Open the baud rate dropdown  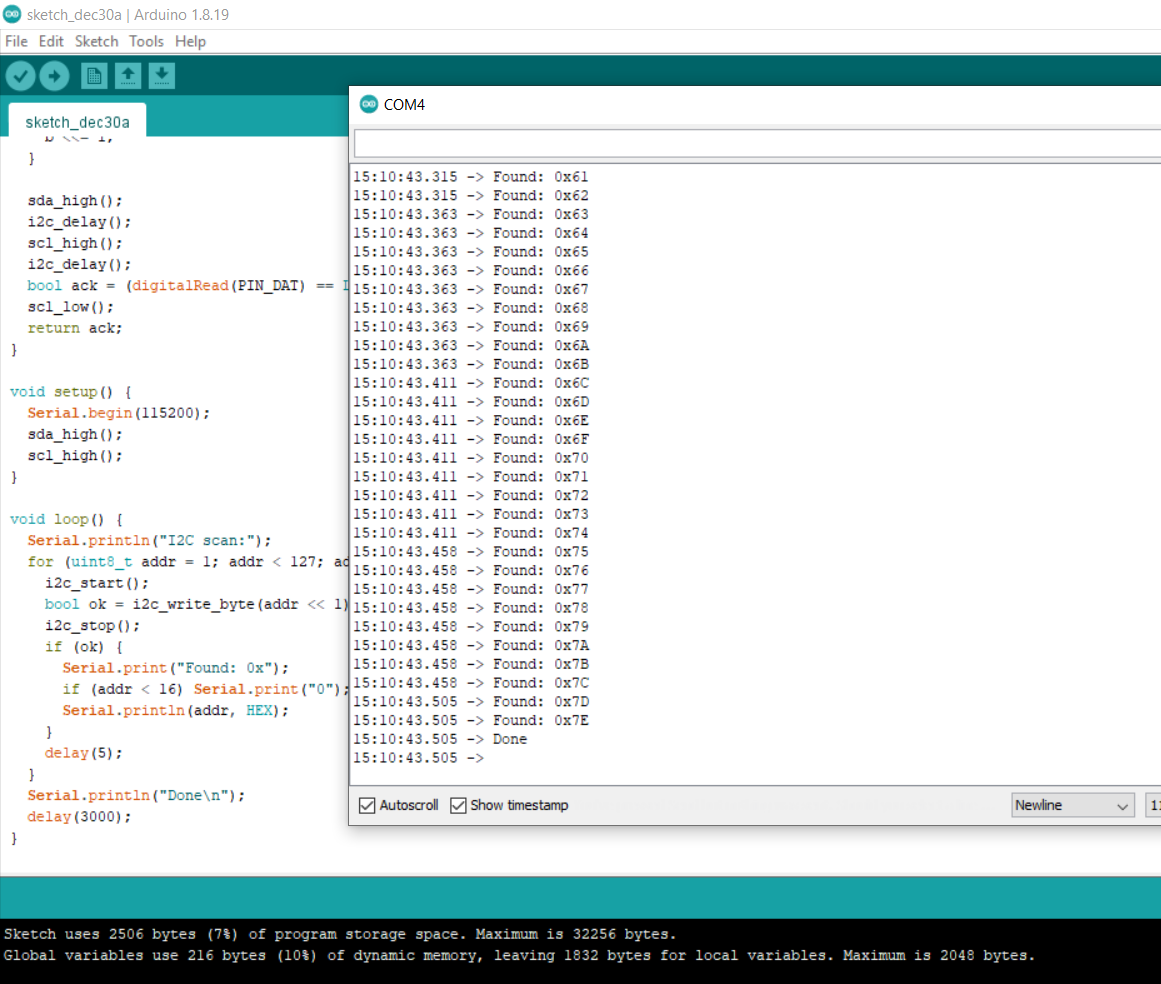(1153, 805)
